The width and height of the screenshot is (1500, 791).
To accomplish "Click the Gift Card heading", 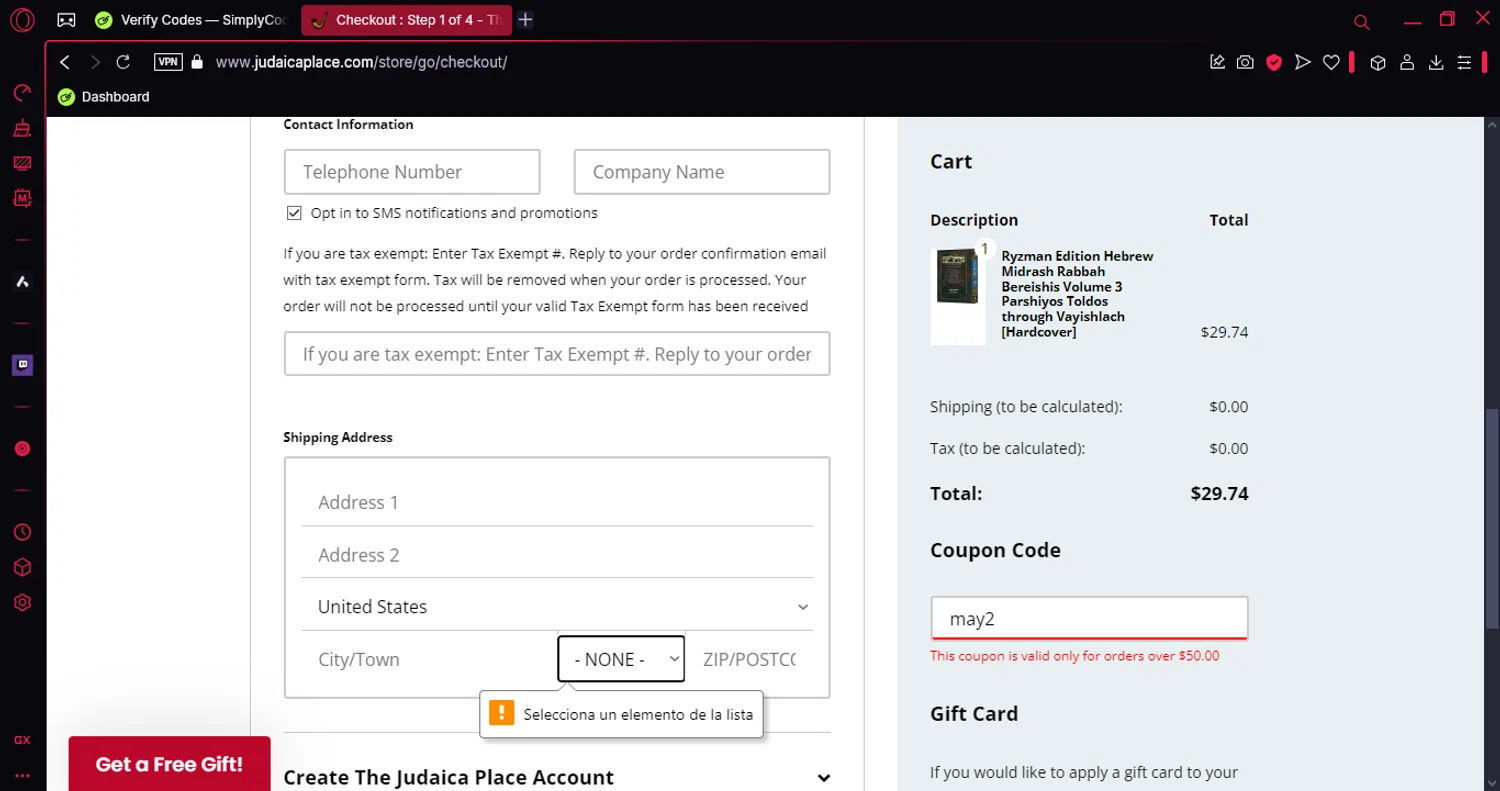I will (x=974, y=714).
